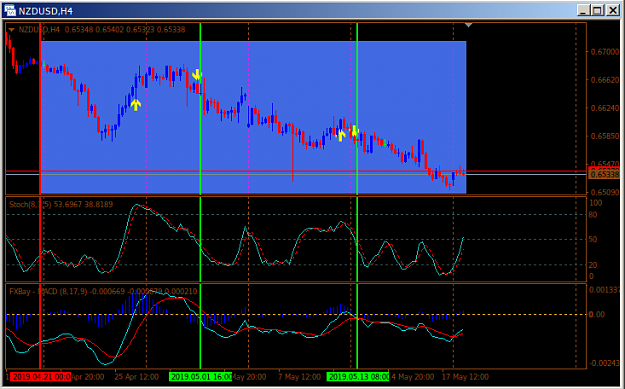Click the Stochastic 80 level scale value
Viewport: 625px width, 389px height.
coord(593,215)
